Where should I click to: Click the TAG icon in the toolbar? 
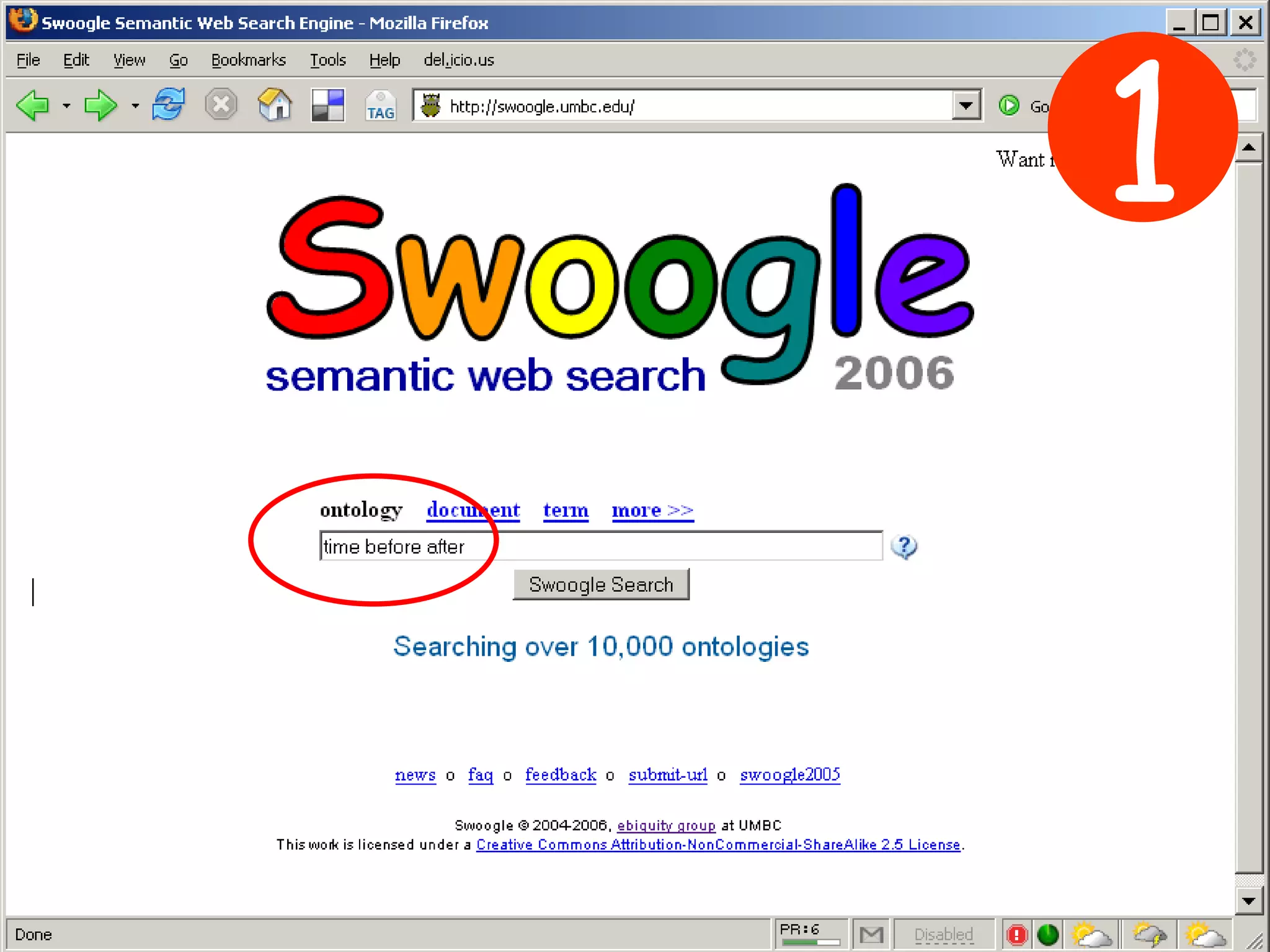pos(380,106)
